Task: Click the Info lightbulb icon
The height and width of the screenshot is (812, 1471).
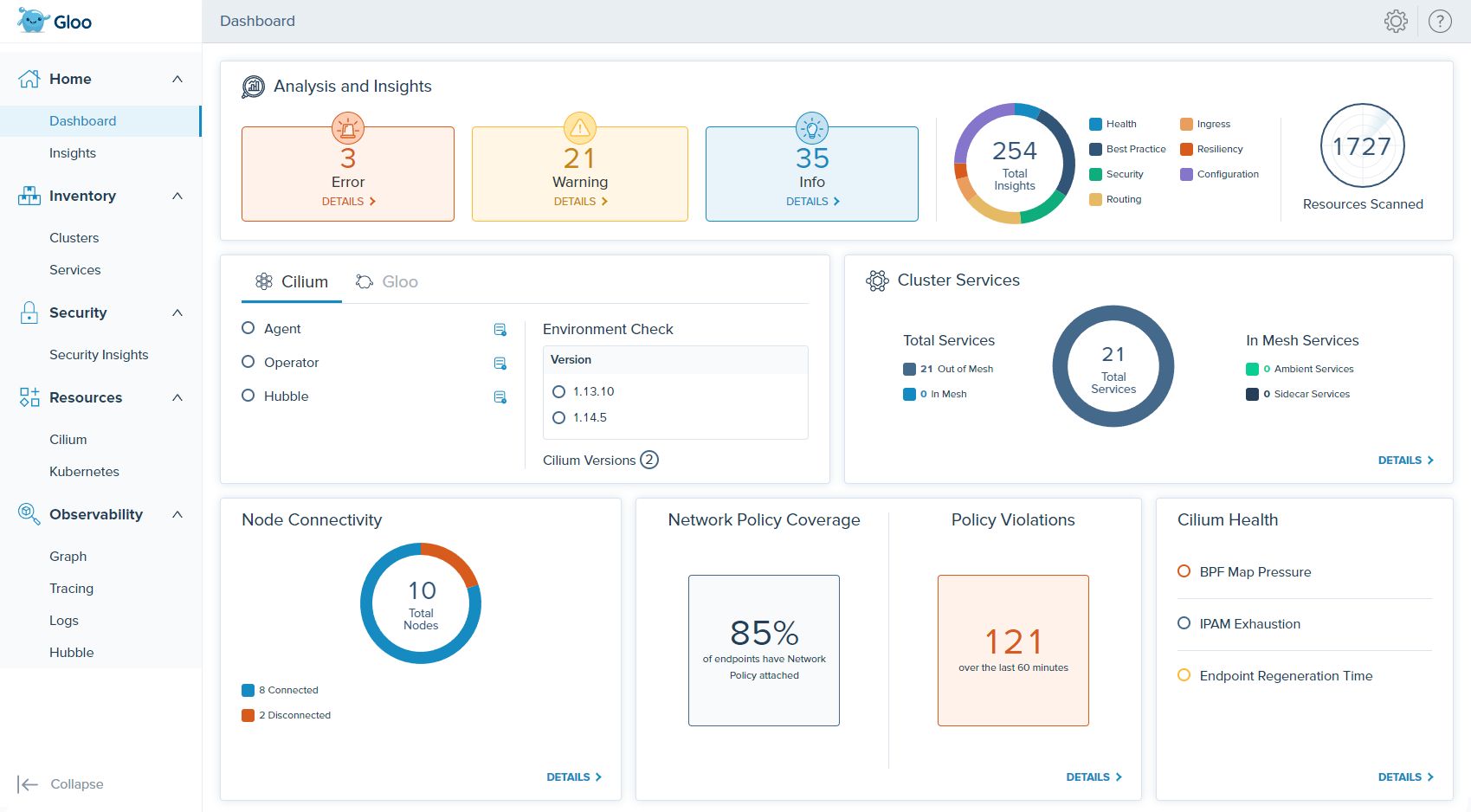Action: click(812, 128)
